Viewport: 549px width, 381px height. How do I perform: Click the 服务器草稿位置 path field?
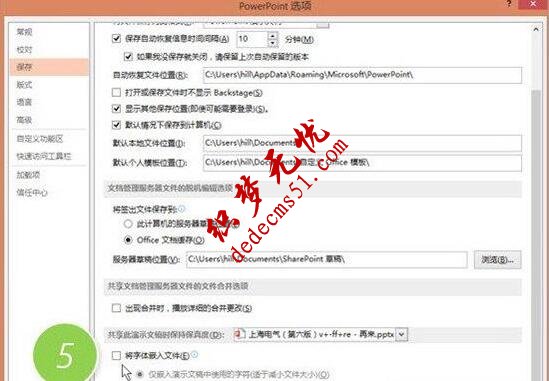pos(327,259)
